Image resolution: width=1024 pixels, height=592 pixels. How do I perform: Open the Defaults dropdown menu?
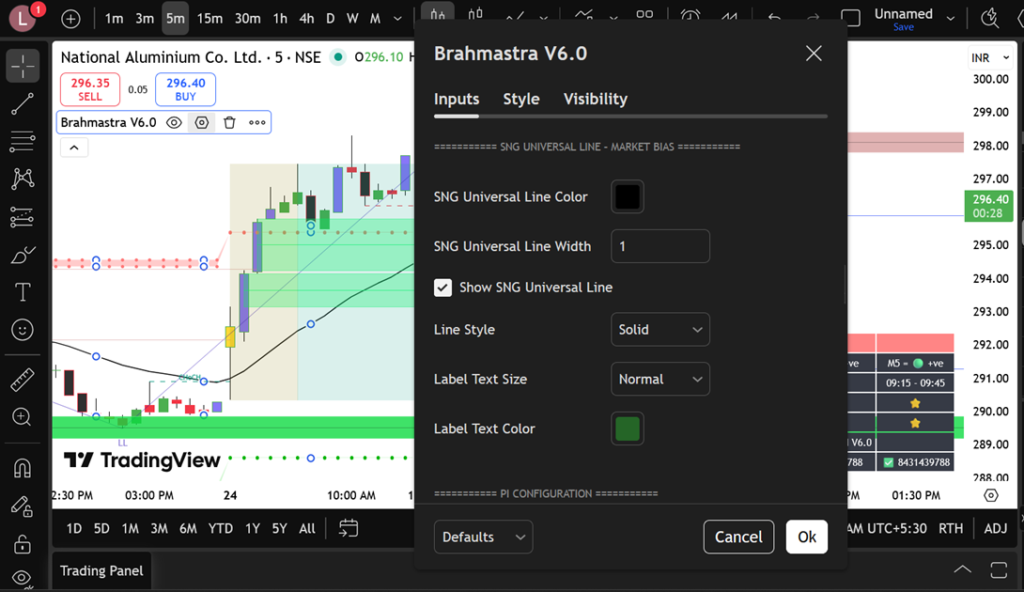coord(483,537)
